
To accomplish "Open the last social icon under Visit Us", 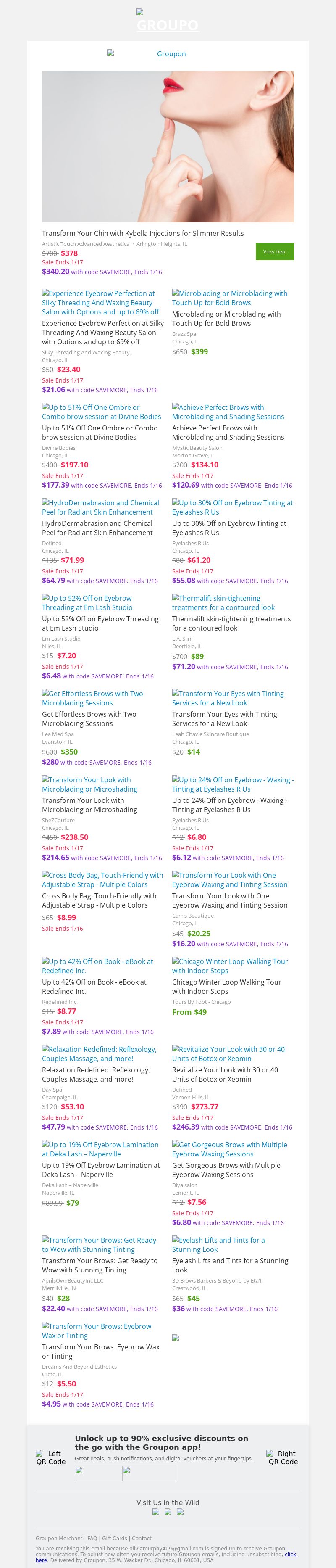I will coord(180,1512).
